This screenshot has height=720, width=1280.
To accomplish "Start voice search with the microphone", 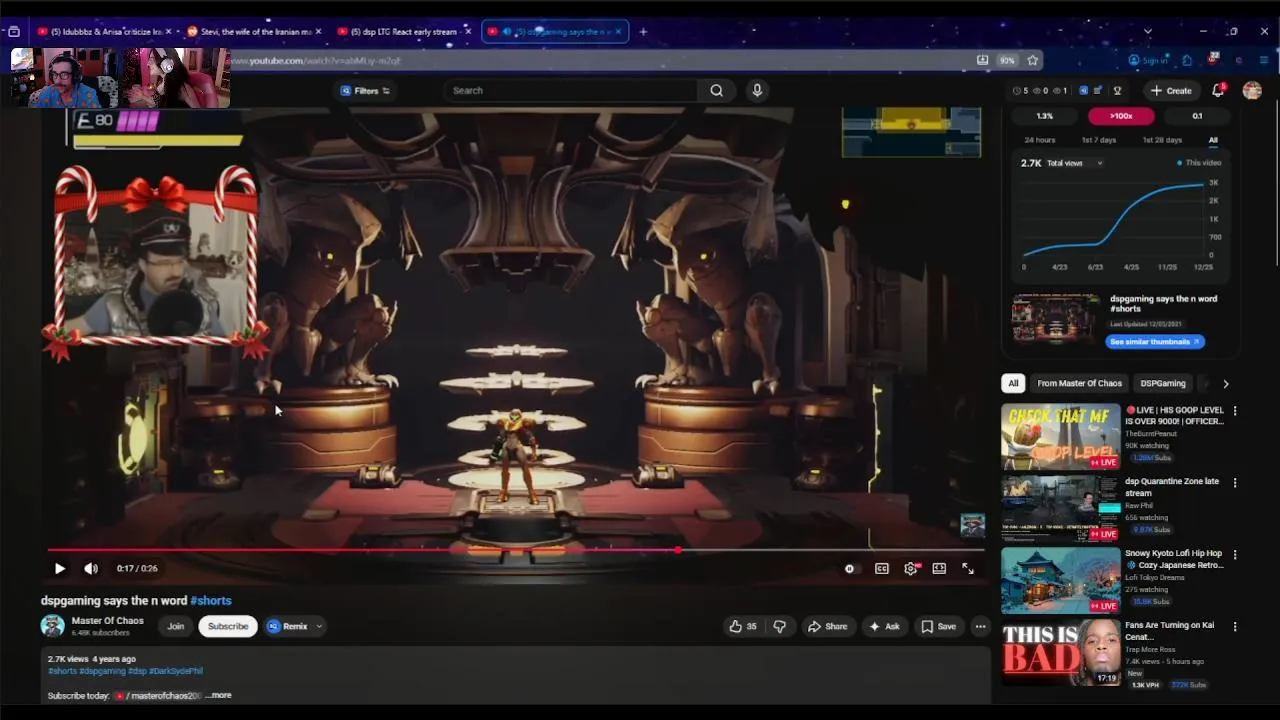I will [757, 90].
